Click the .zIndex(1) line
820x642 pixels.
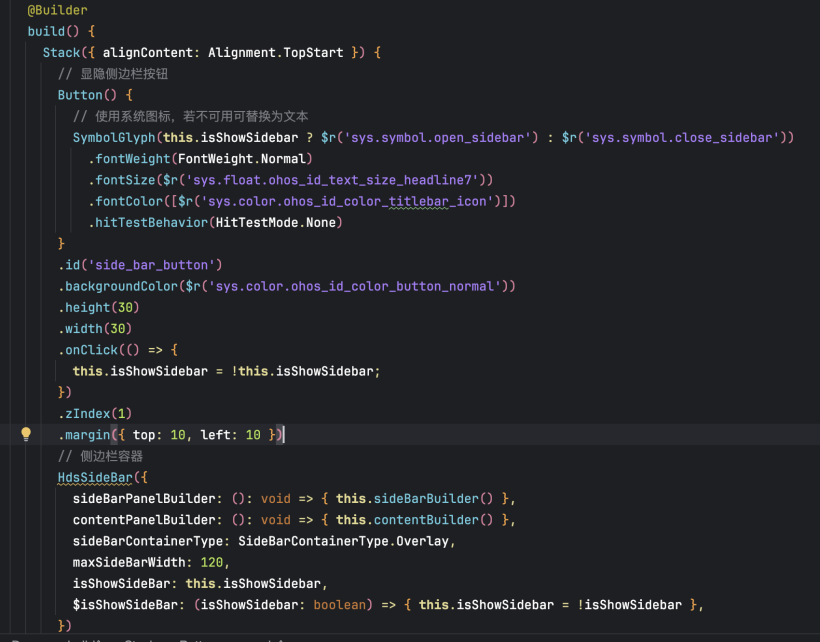94,413
